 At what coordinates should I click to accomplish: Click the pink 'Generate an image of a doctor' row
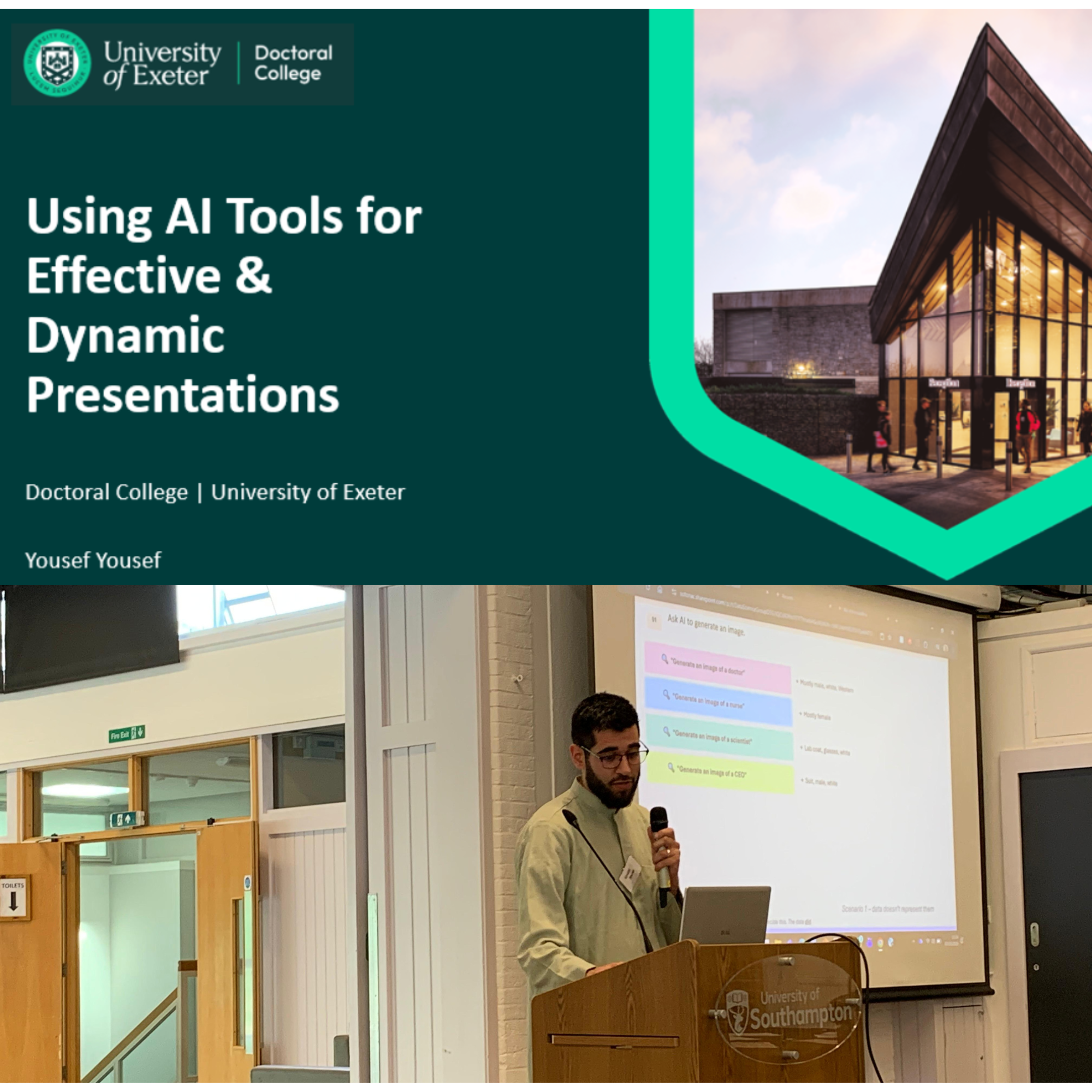[x=717, y=667]
